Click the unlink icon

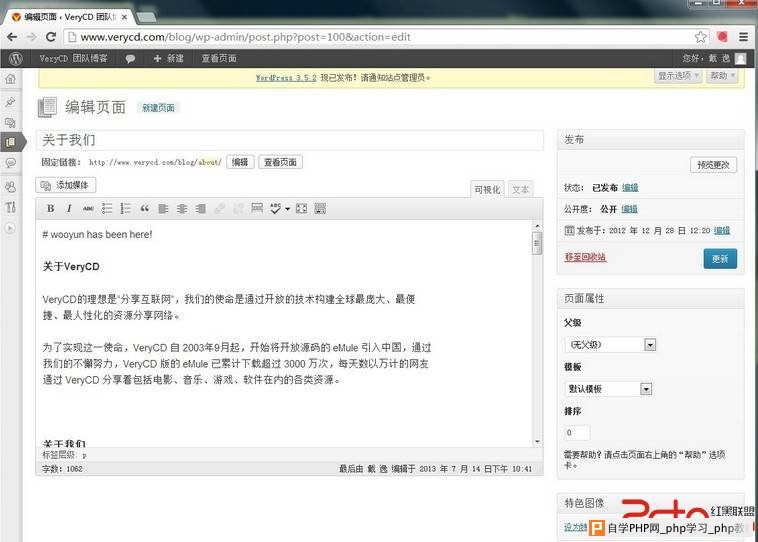[238, 208]
